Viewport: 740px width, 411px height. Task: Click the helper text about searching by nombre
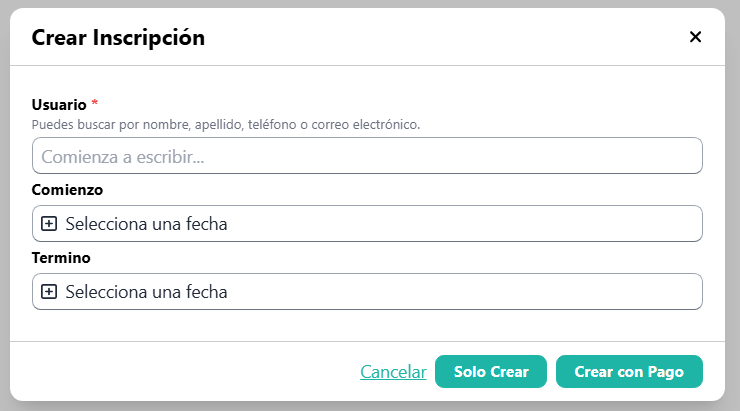pyautogui.click(x=226, y=125)
